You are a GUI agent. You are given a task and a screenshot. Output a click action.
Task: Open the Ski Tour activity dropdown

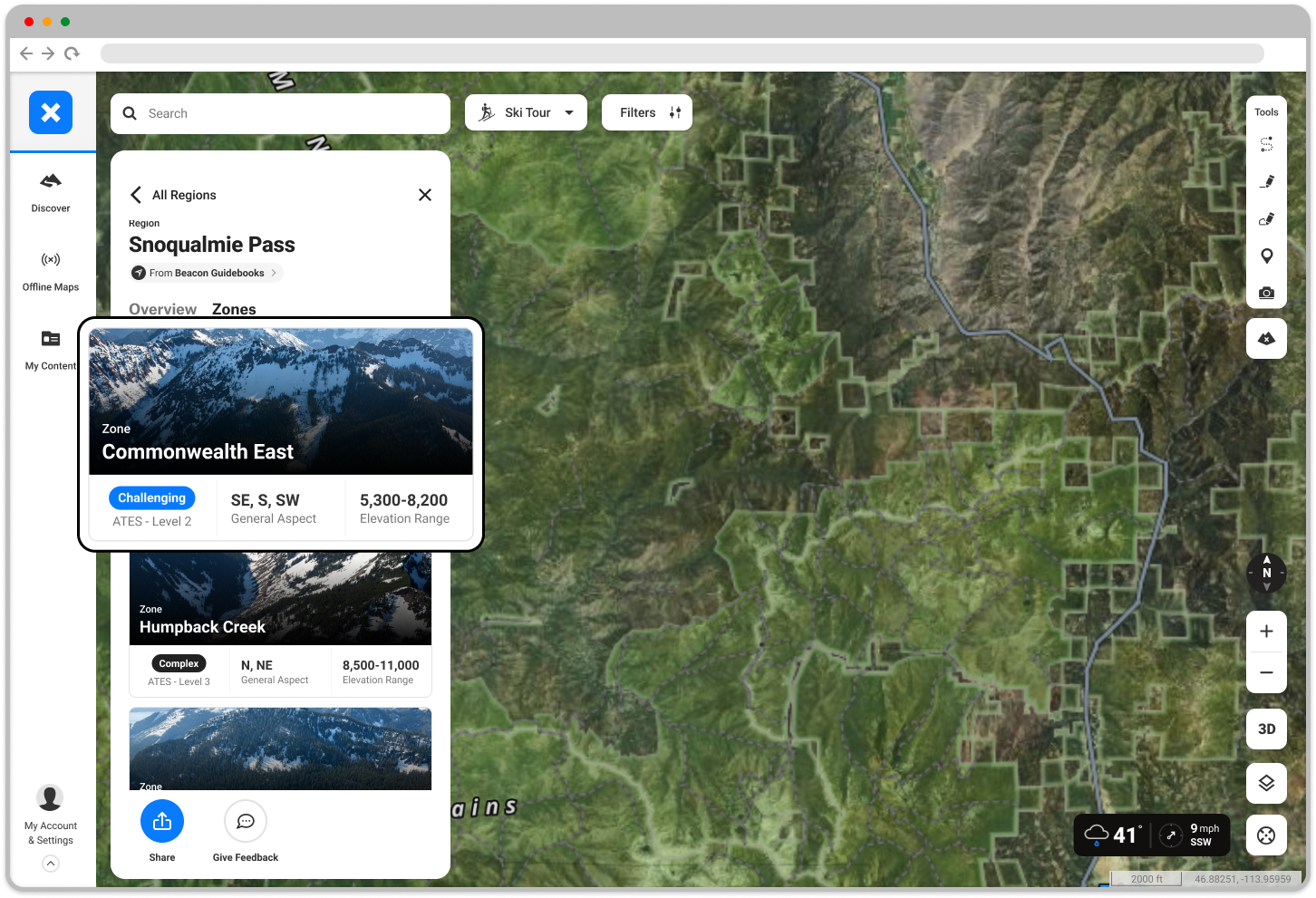(526, 112)
